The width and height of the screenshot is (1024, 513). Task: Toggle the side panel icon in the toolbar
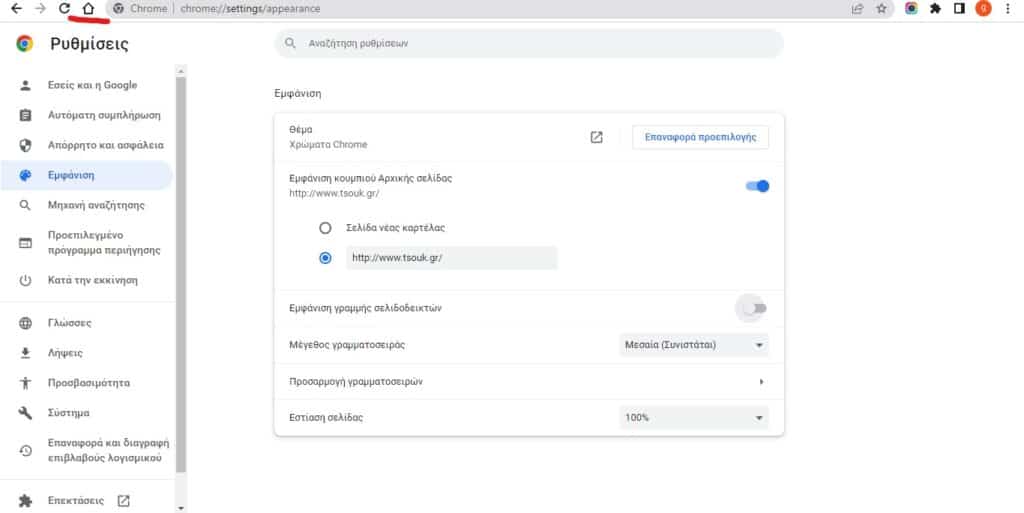(x=959, y=9)
